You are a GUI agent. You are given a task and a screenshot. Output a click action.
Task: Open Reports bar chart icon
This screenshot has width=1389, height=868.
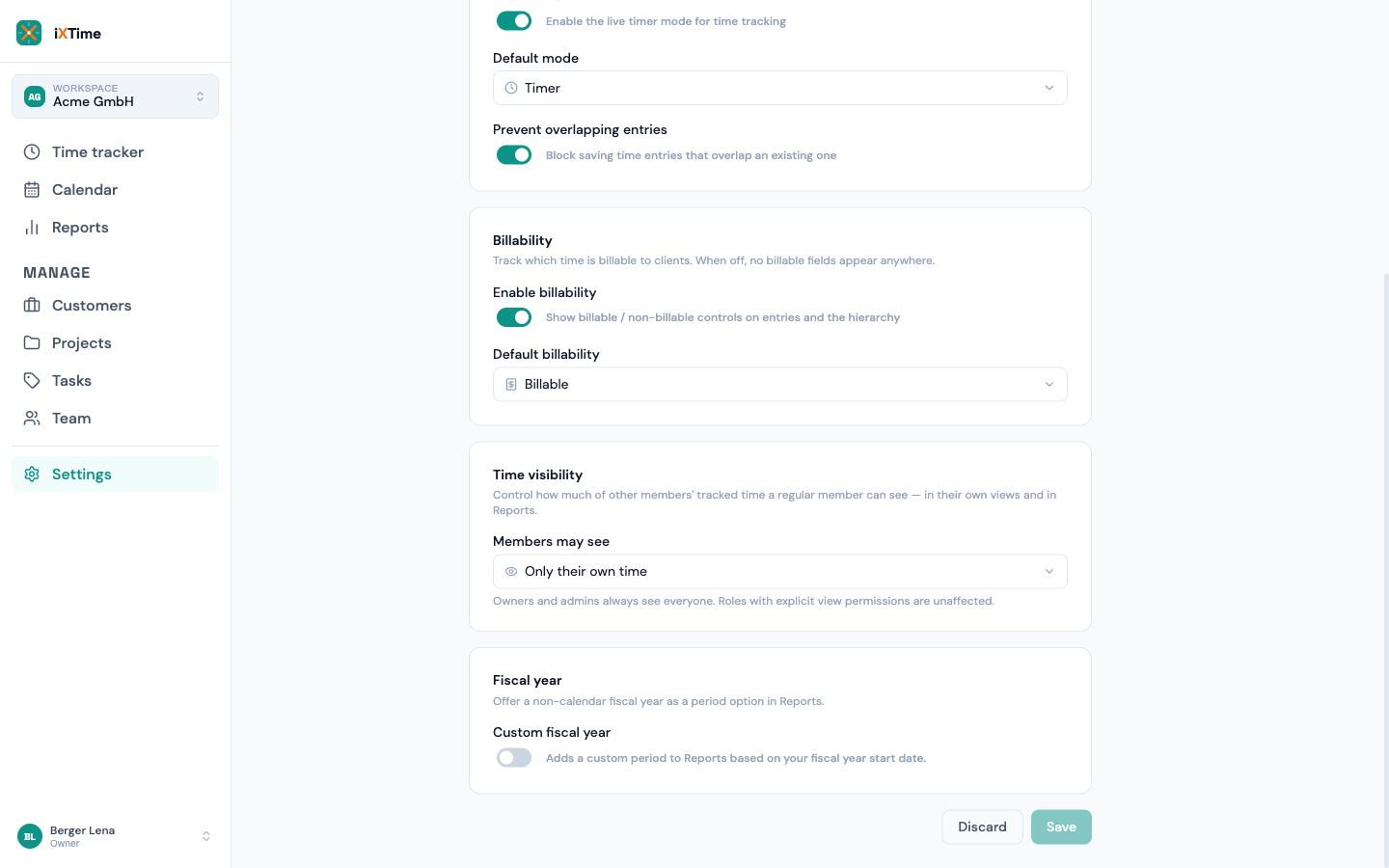(32, 228)
